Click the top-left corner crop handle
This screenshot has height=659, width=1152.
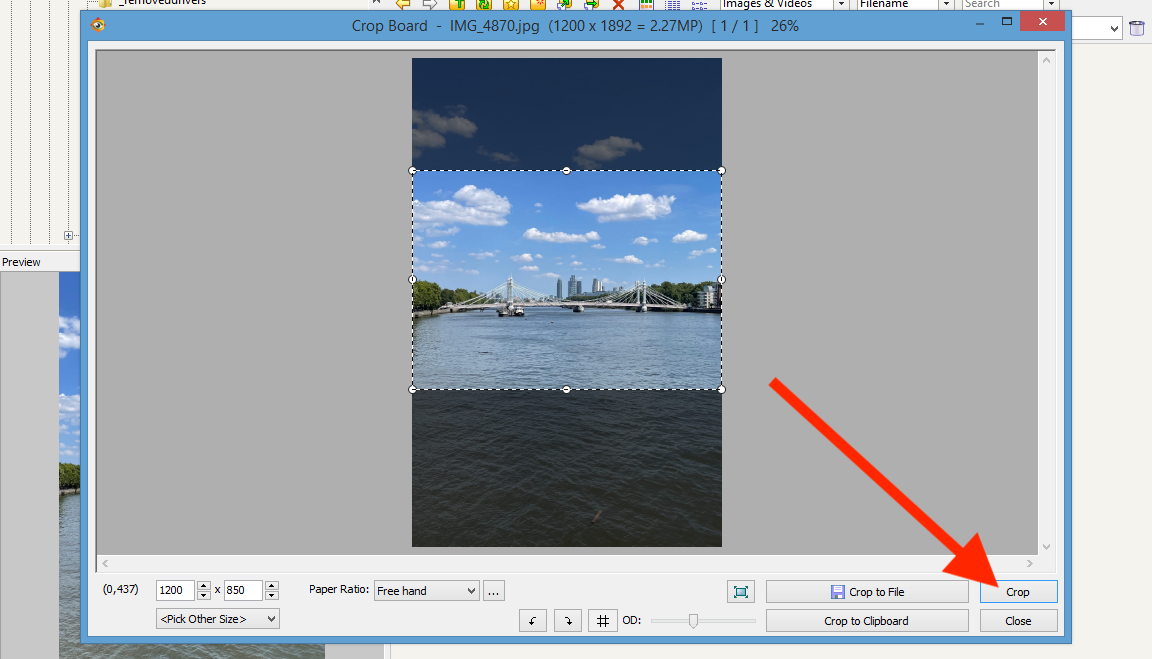412,170
